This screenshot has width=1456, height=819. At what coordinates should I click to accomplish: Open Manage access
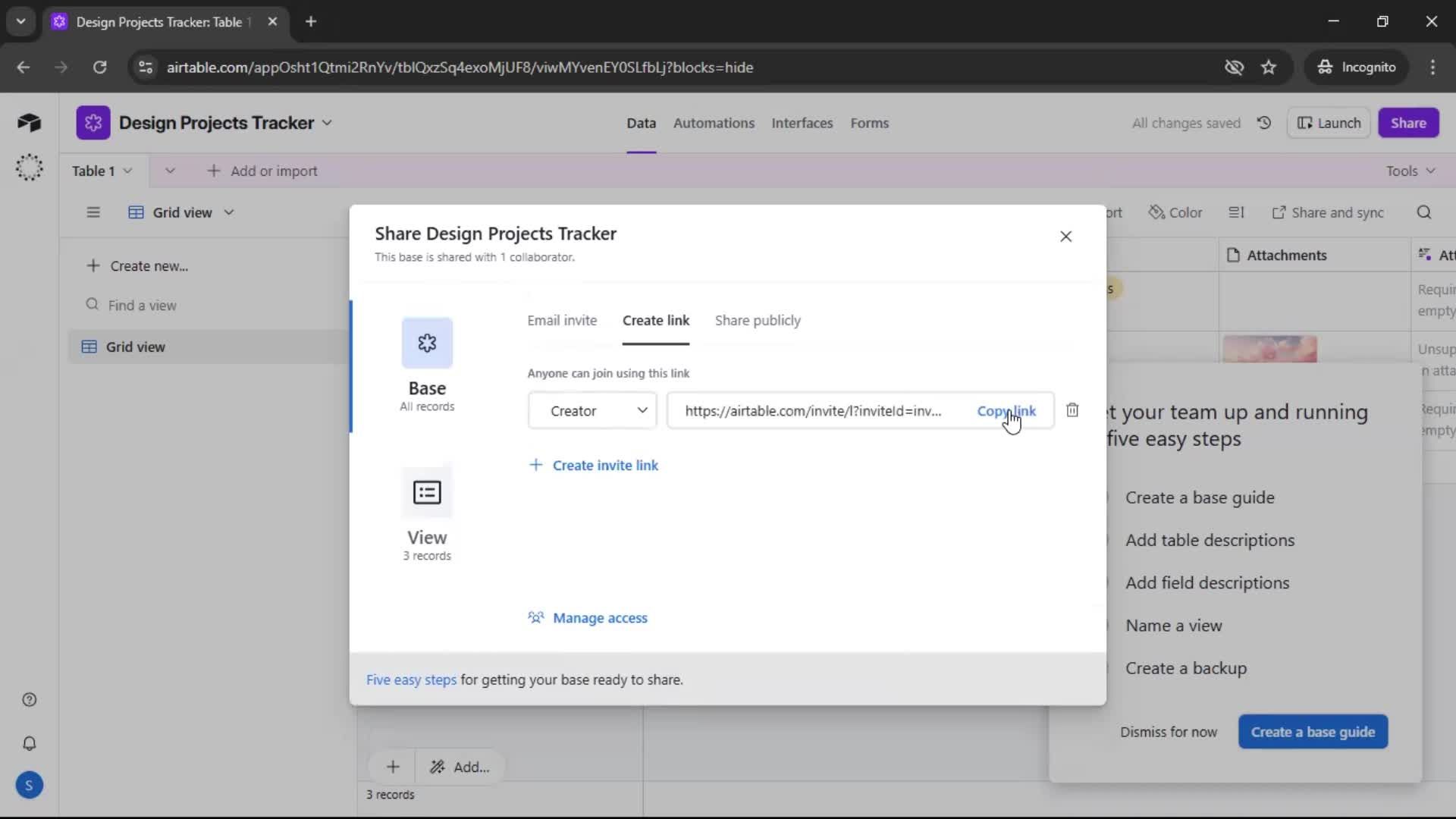pos(588,618)
